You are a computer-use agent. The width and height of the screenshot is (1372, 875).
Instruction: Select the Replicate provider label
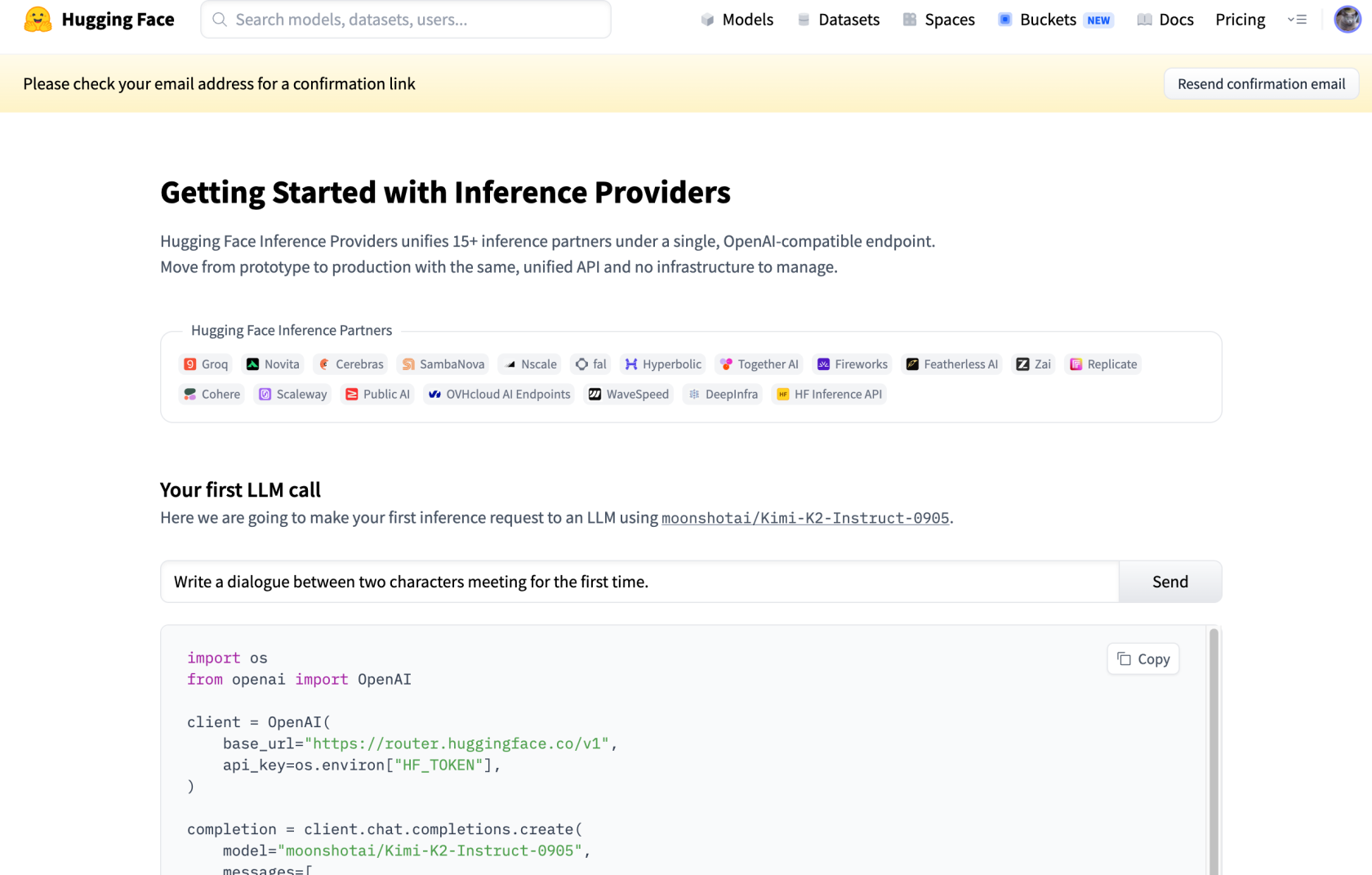coord(1112,364)
